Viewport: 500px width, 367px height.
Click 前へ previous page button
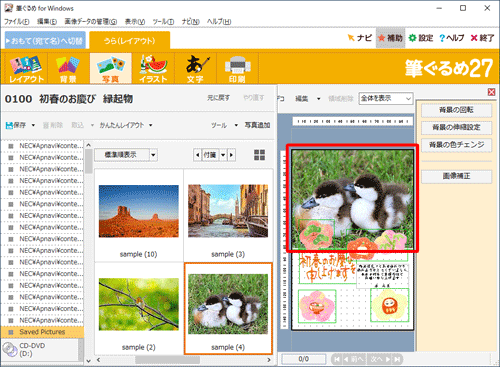click(x=354, y=359)
